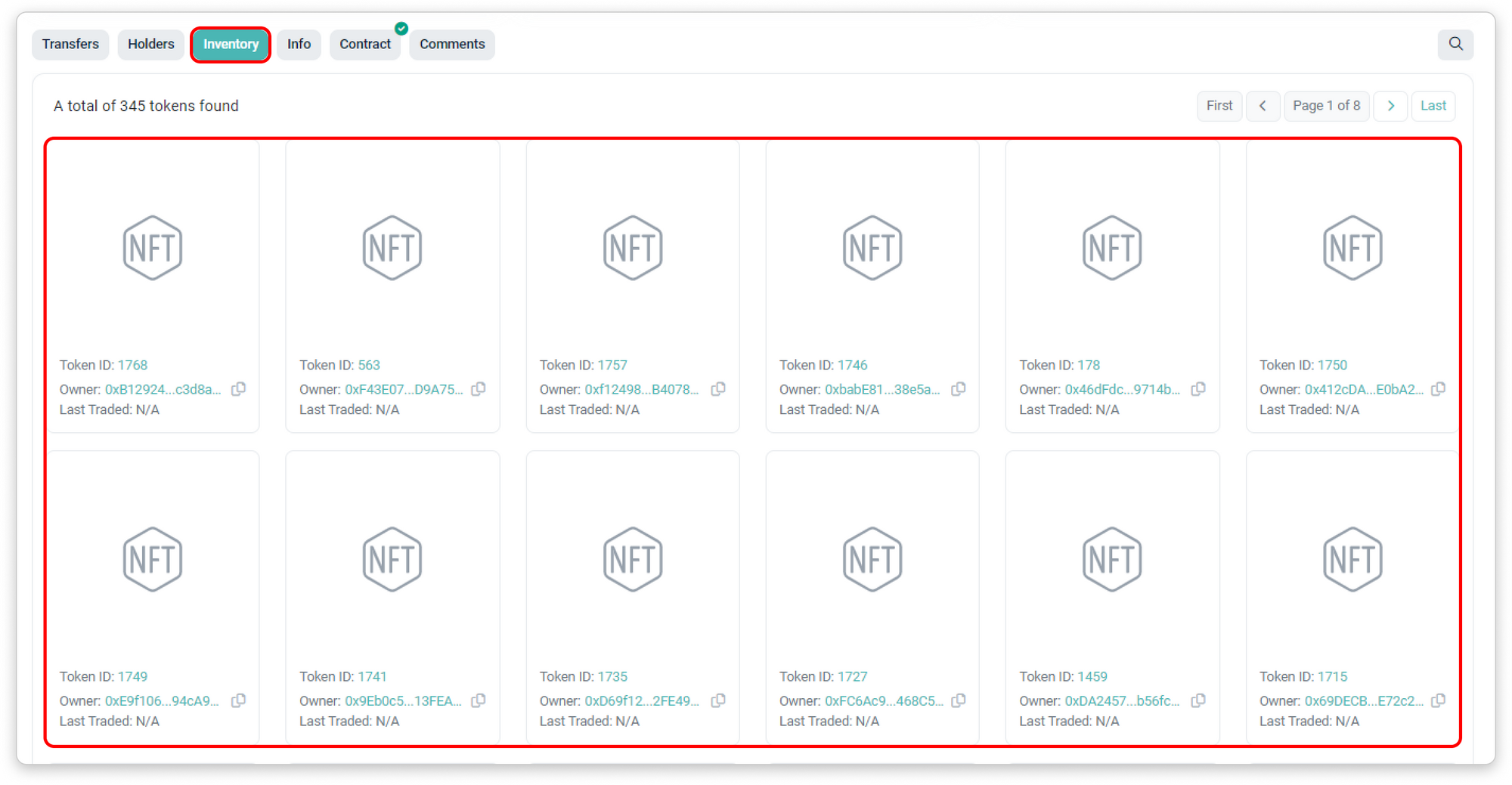Open Token ID 1750 link
Viewport: 1512px width, 785px height.
1332,365
